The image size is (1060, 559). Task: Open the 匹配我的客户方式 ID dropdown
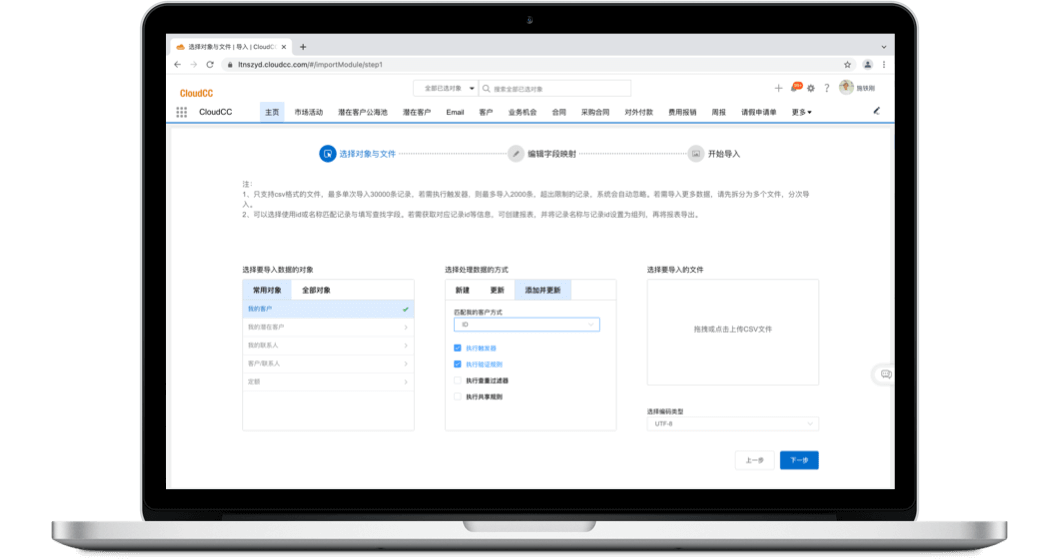(x=527, y=325)
